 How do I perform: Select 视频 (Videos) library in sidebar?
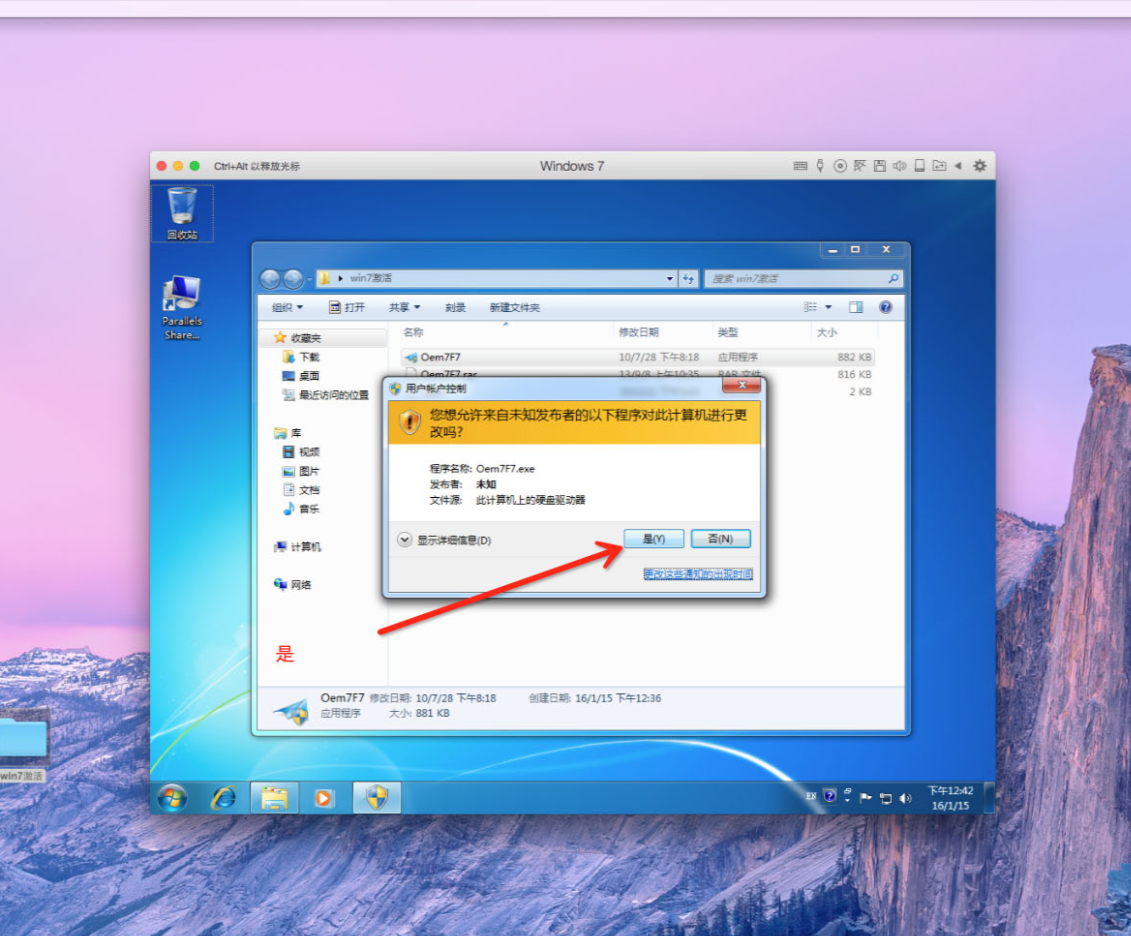click(301, 452)
